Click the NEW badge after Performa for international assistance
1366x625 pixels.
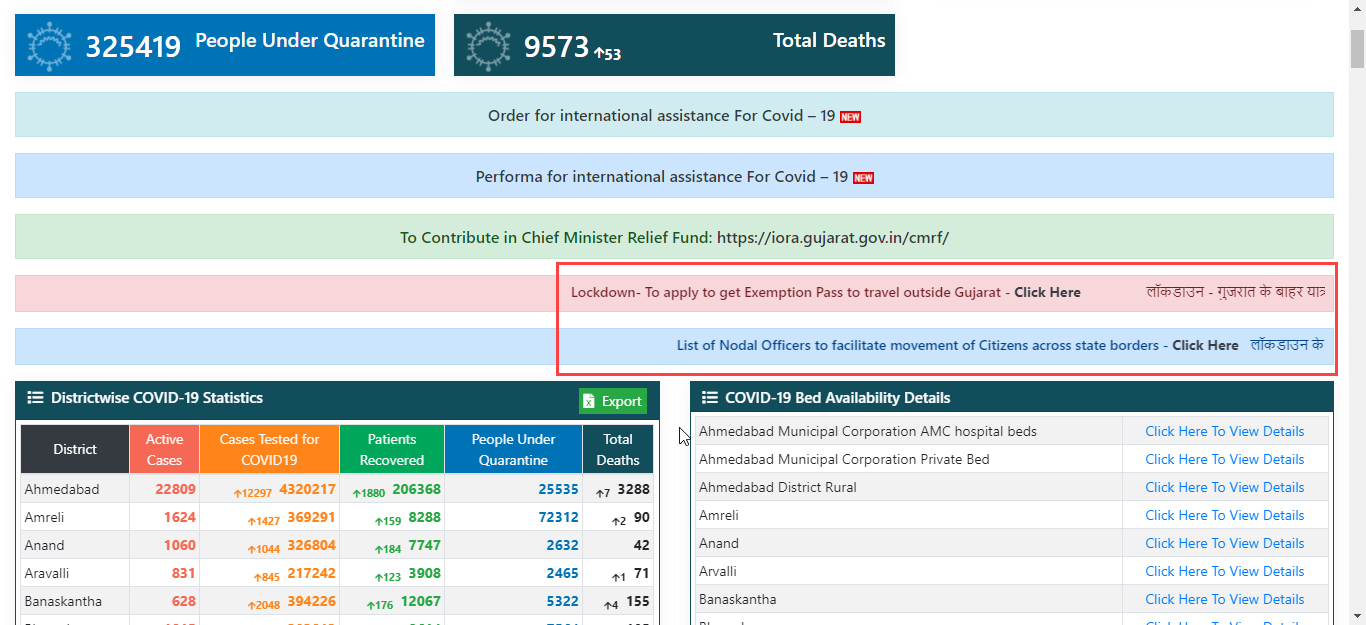pyautogui.click(x=863, y=178)
